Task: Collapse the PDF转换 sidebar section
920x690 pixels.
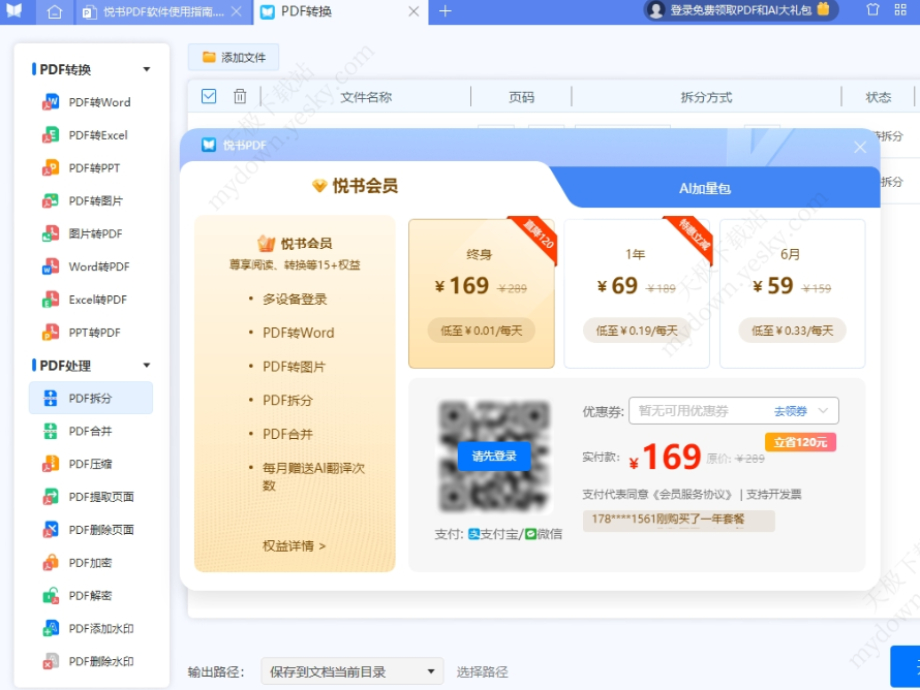Action: [147, 69]
